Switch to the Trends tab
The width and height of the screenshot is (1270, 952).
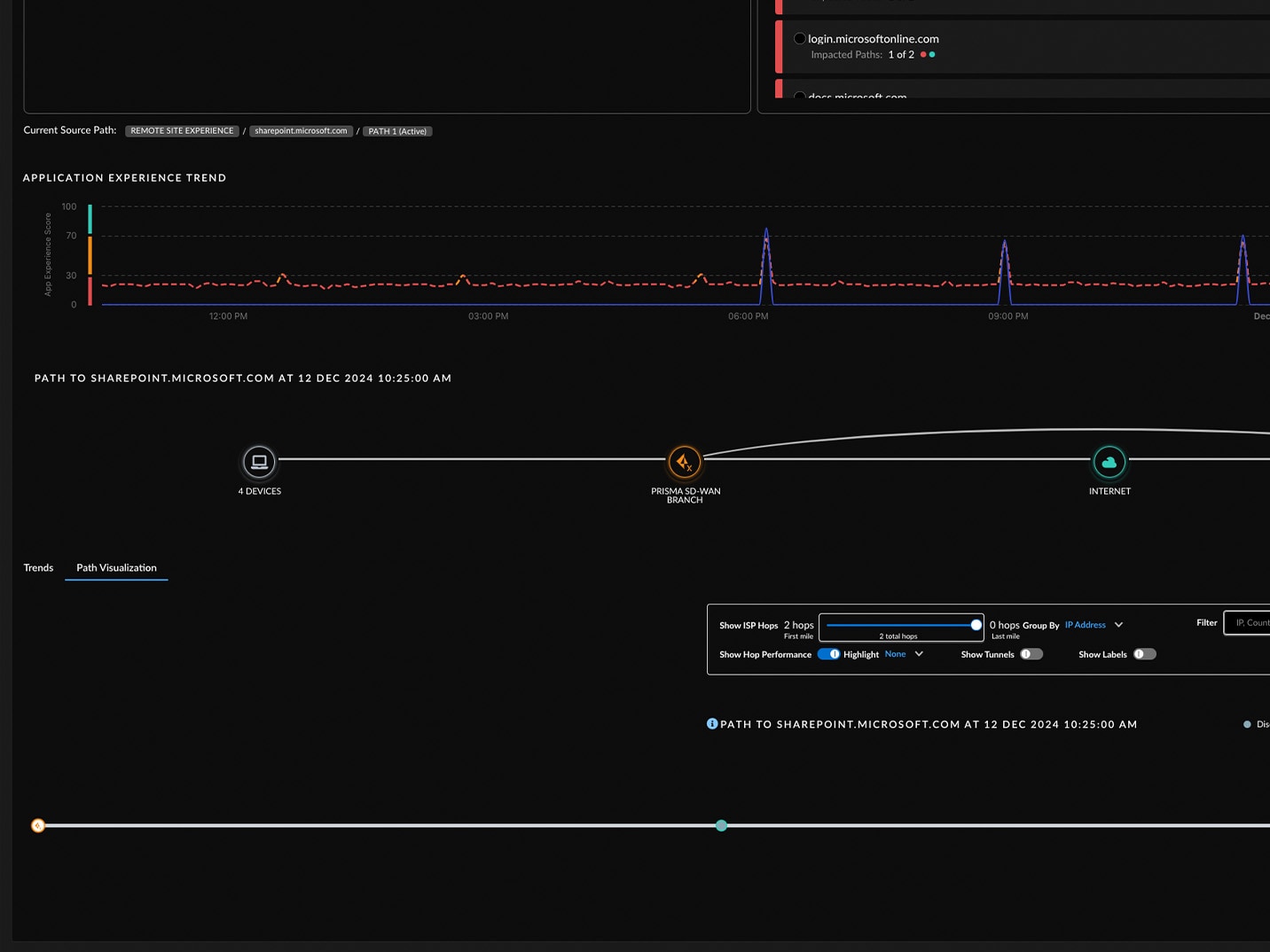click(38, 567)
